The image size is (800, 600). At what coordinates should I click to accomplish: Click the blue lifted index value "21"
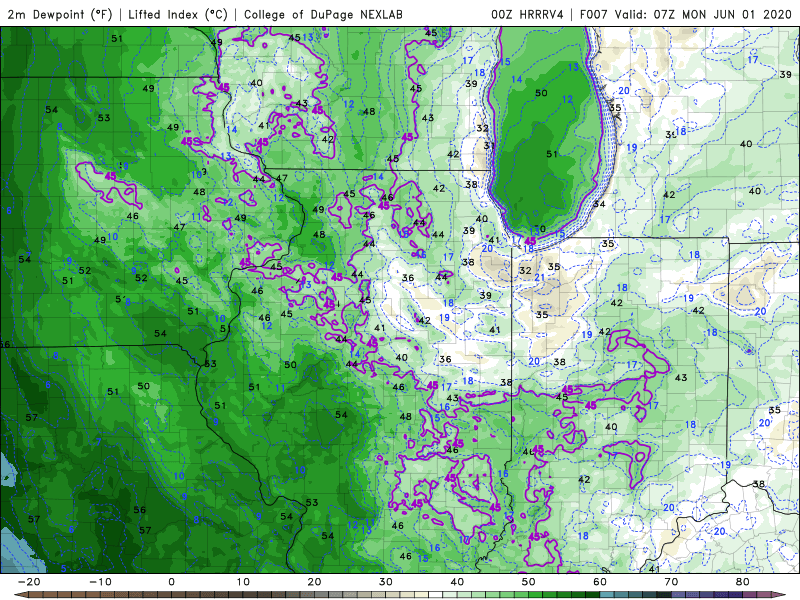click(x=540, y=278)
